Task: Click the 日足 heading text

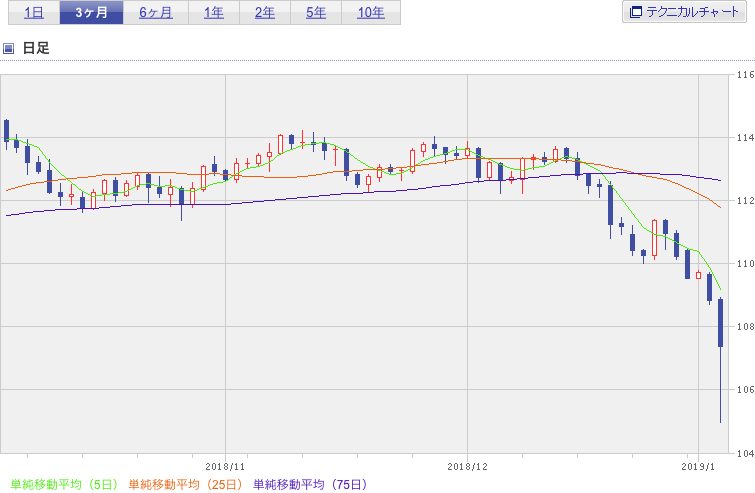Action: pos(36,48)
